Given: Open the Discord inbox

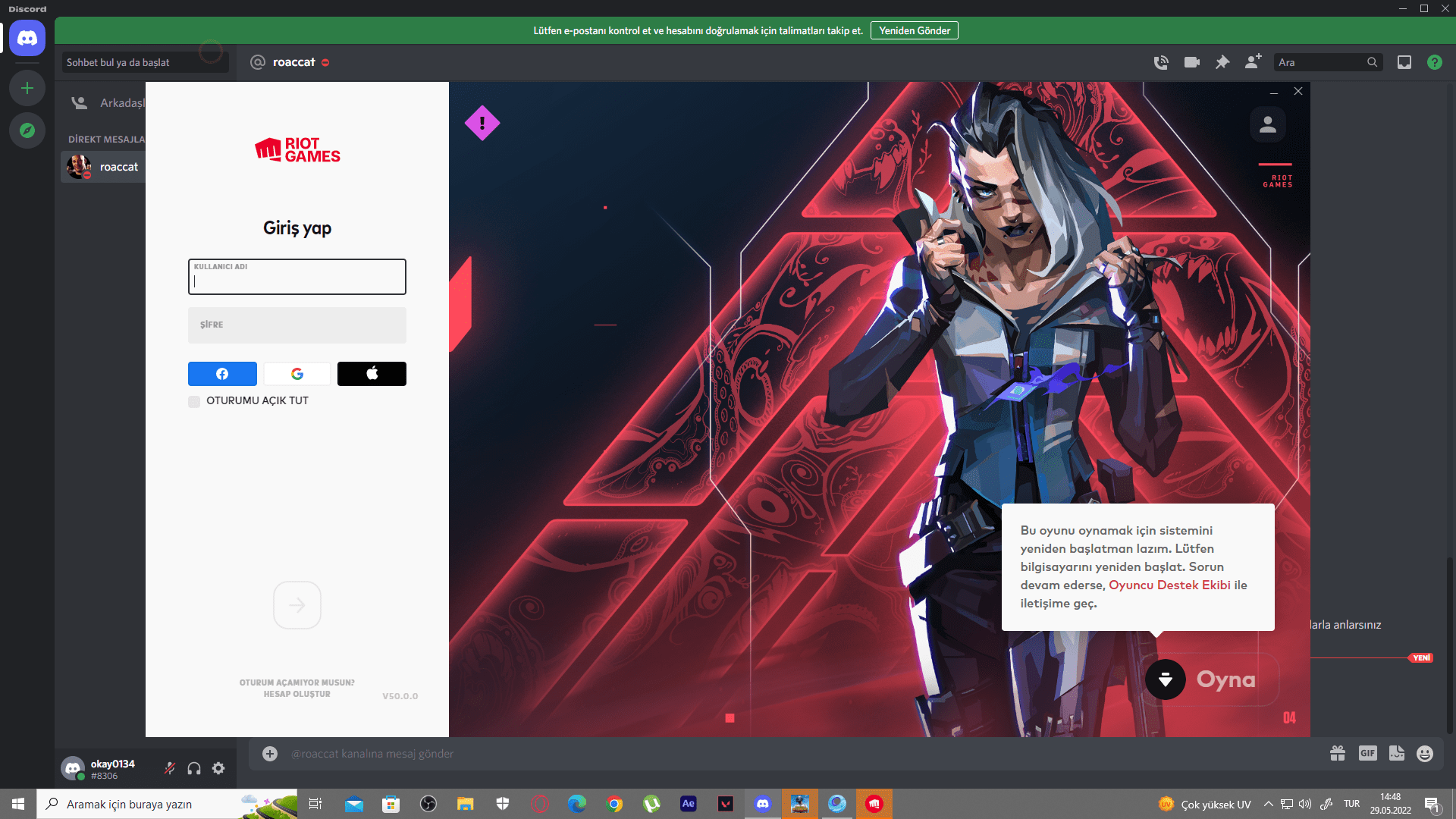Looking at the screenshot, I should click(1404, 62).
